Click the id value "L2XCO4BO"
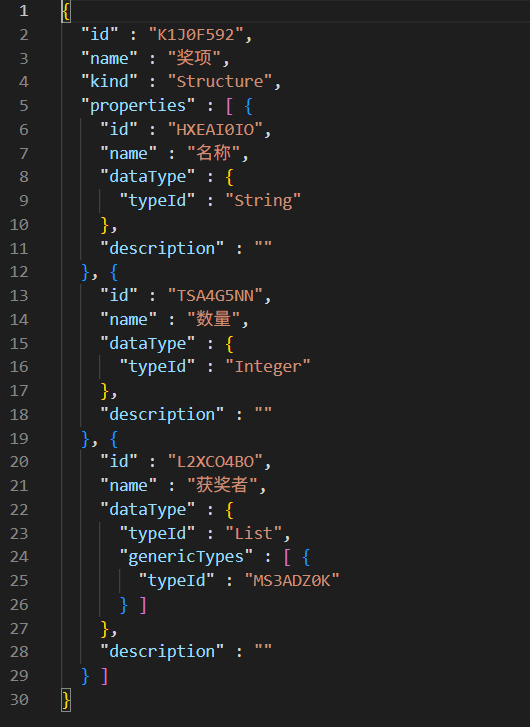 216,462
